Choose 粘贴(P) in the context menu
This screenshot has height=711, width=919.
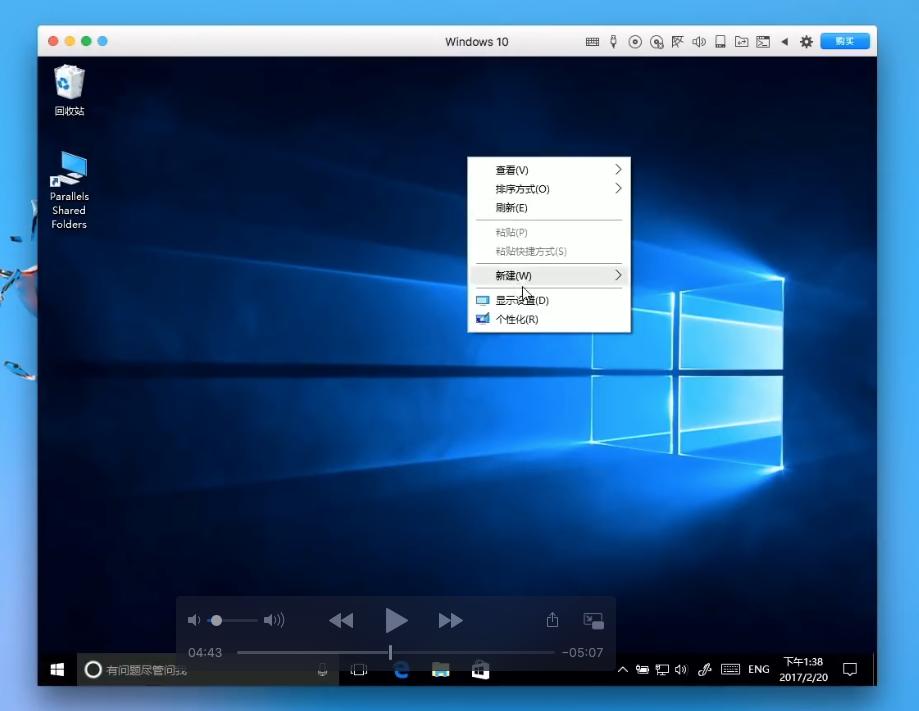point(549,232)
